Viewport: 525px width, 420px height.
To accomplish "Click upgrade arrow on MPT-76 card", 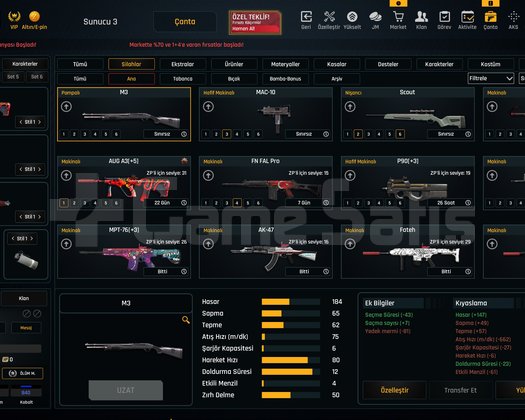I will pos(66,244).
